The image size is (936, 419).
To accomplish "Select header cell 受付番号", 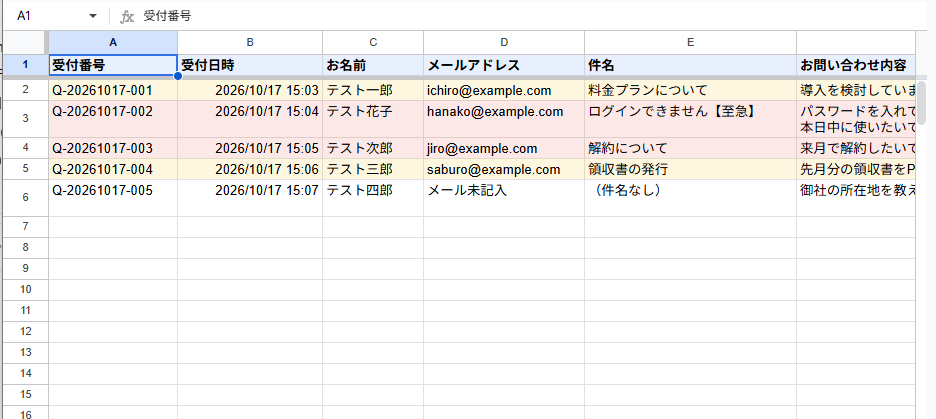I will [x=113, y=65].
